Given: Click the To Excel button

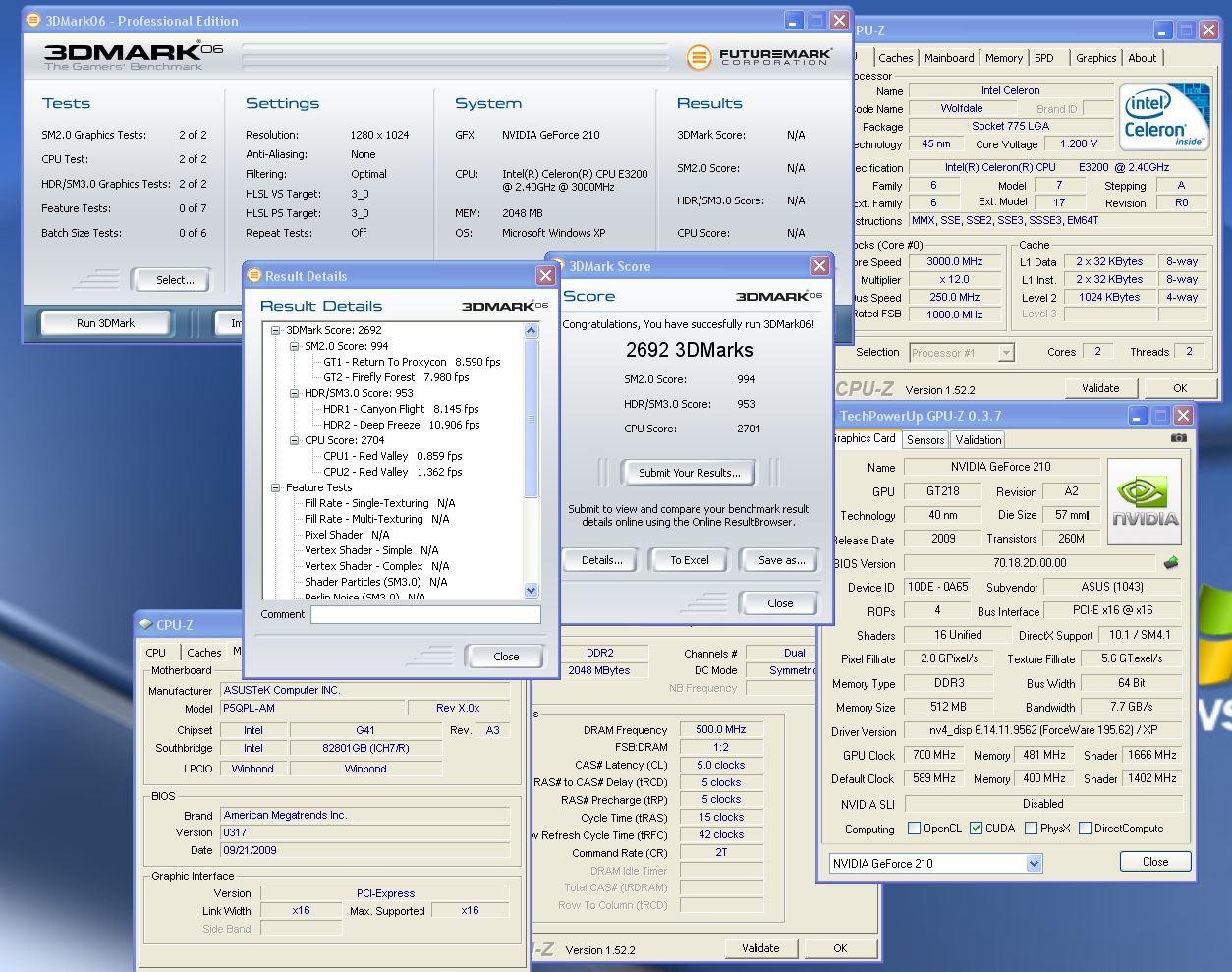Looking at the screenshot, I should (x=690, y=560).
